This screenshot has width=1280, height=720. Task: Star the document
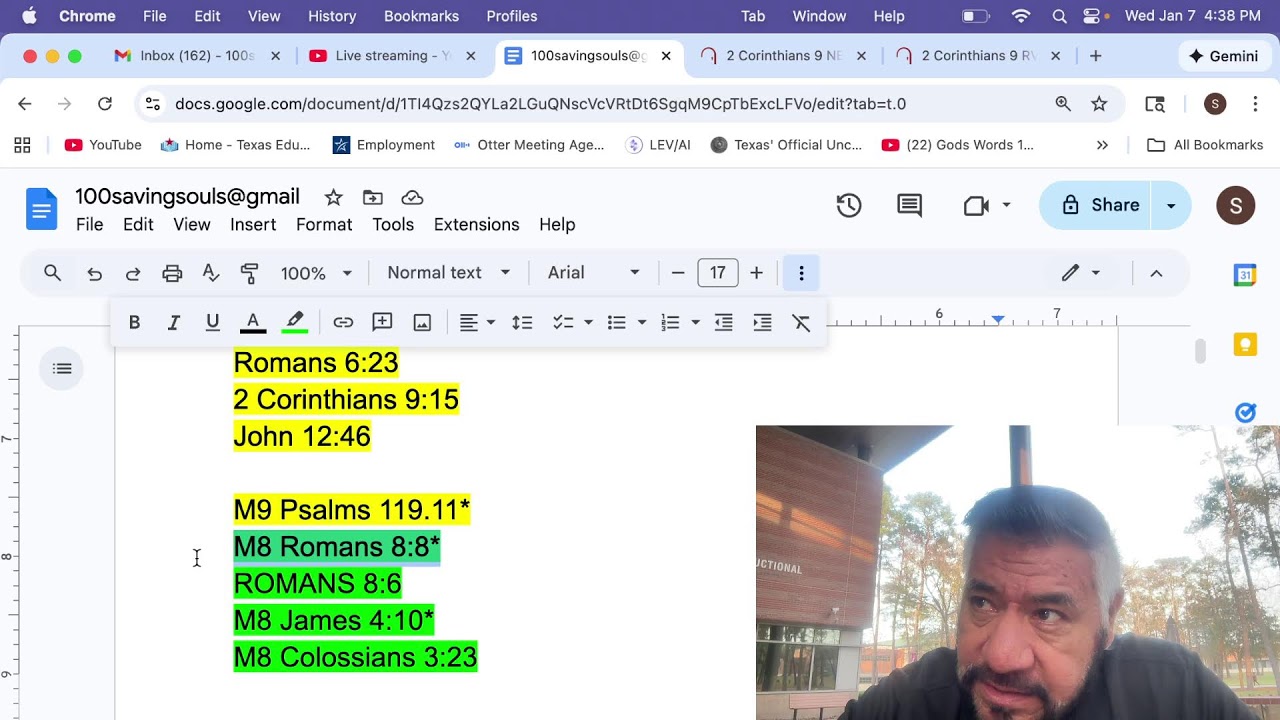coord(334,197)
